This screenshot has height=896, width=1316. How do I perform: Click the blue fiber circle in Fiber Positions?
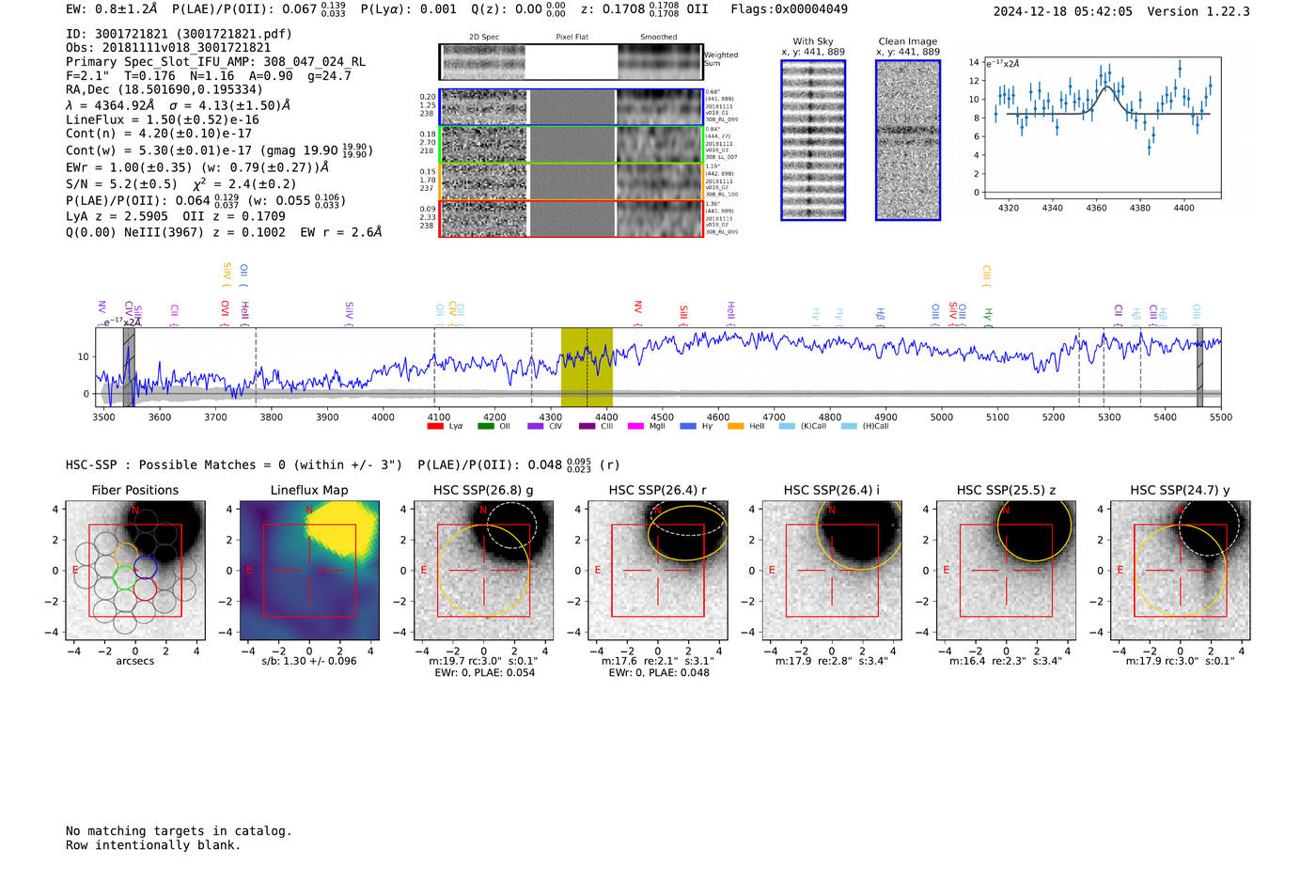[x=145, y=568]
